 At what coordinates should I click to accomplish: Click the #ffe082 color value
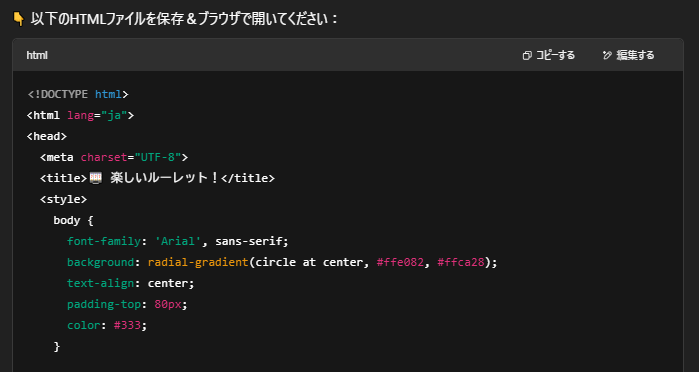[400, 262]
